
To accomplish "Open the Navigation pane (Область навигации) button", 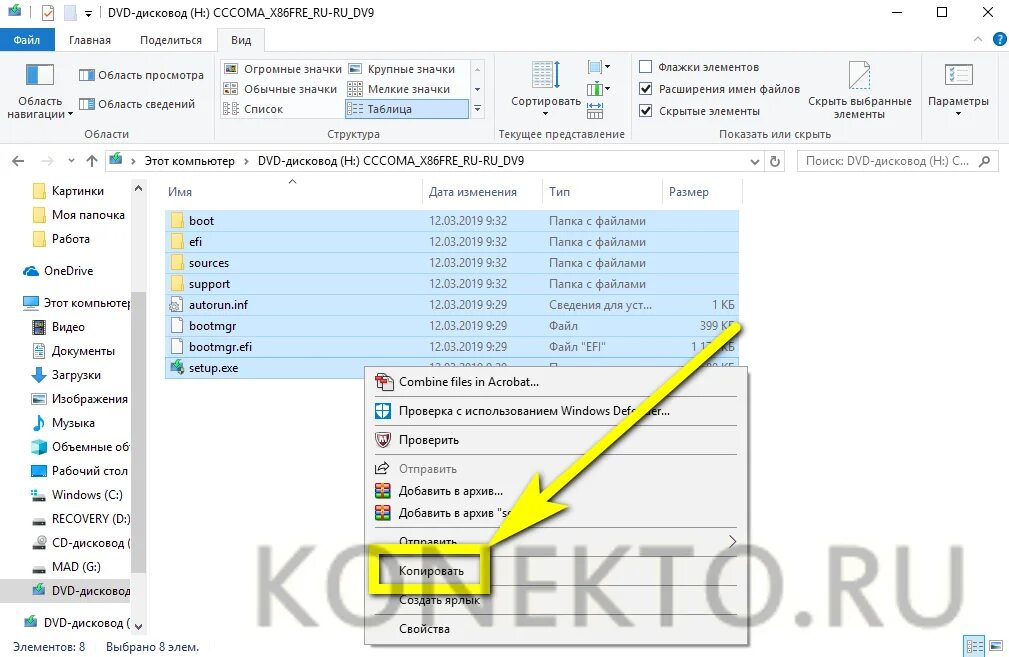I will pyautogui.click(x=39, y=91).
